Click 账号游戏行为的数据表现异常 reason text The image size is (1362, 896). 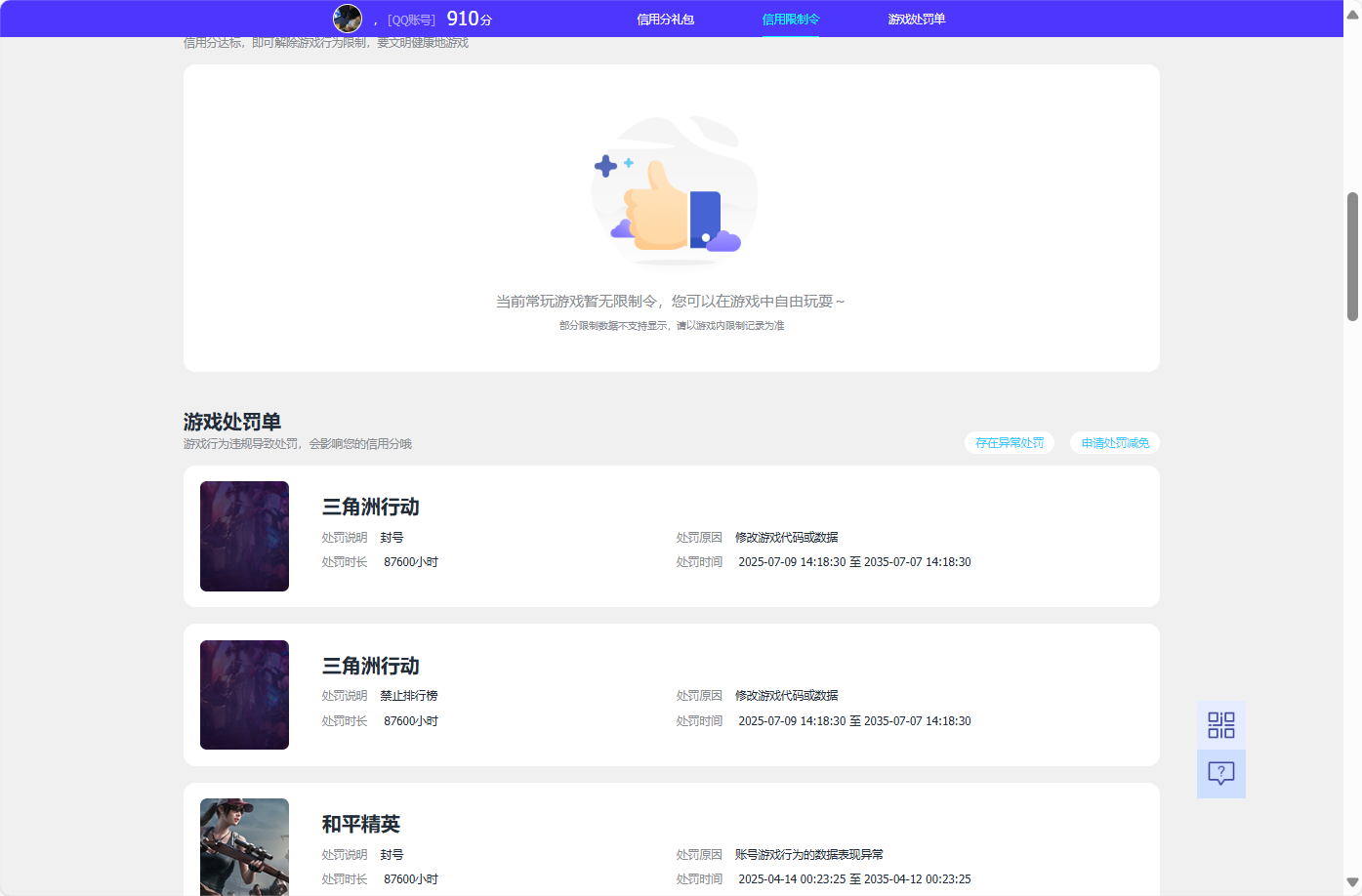click(x=809, y=855)
